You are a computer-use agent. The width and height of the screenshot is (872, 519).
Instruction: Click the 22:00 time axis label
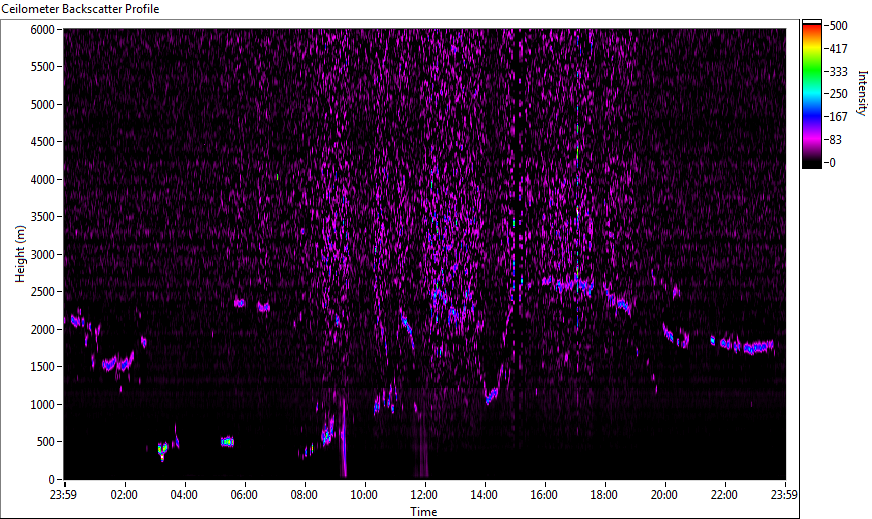(724, 495)
